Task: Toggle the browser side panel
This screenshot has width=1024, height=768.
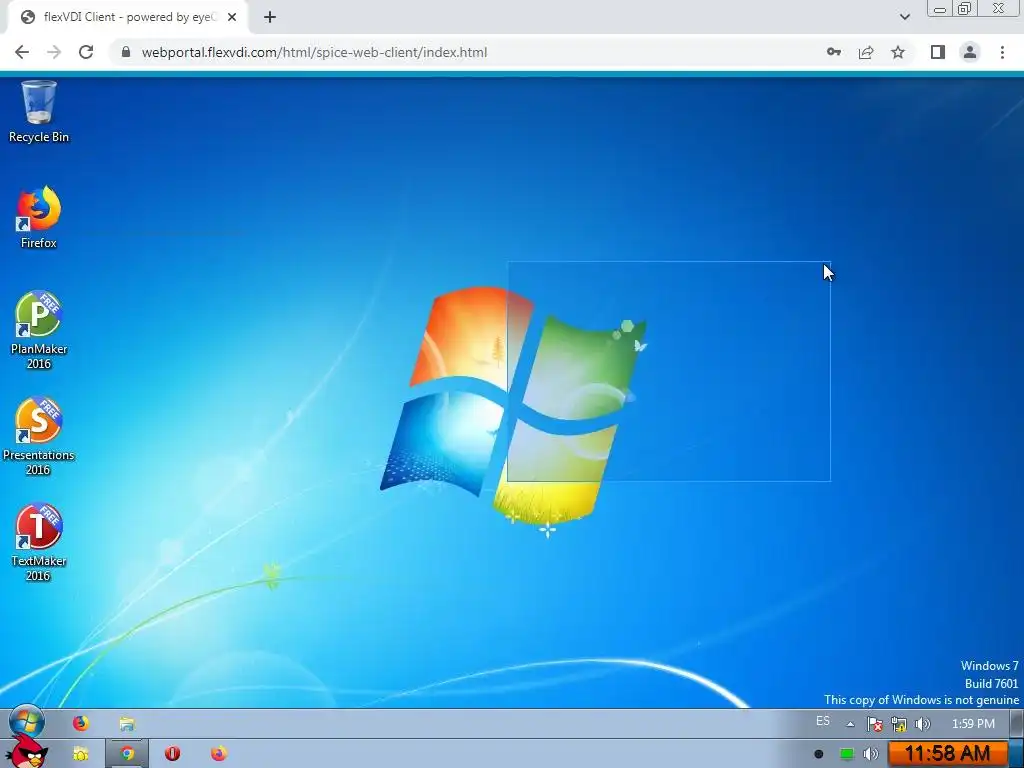Action: (938, 52)
